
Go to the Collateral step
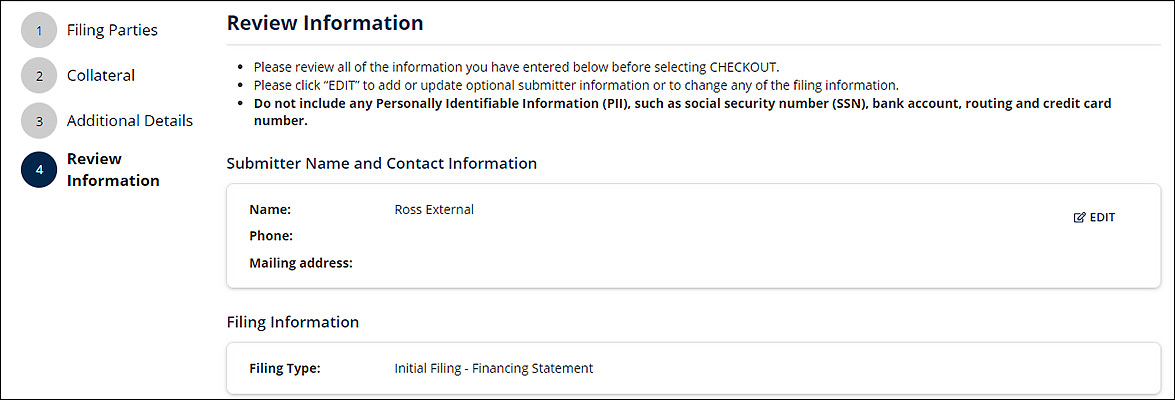pos(101,76)
